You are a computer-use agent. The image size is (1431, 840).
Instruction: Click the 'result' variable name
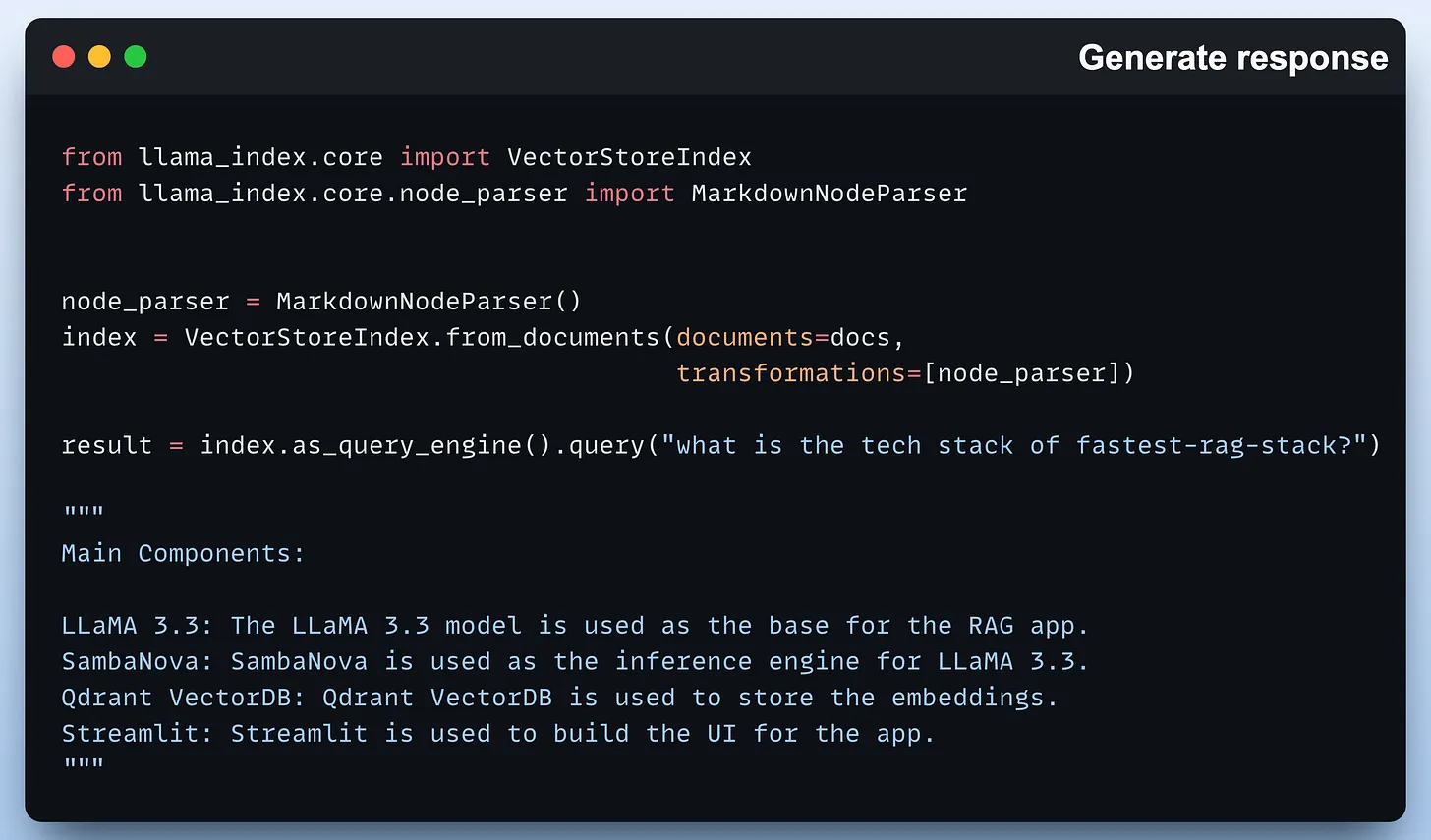click(106, 446)
